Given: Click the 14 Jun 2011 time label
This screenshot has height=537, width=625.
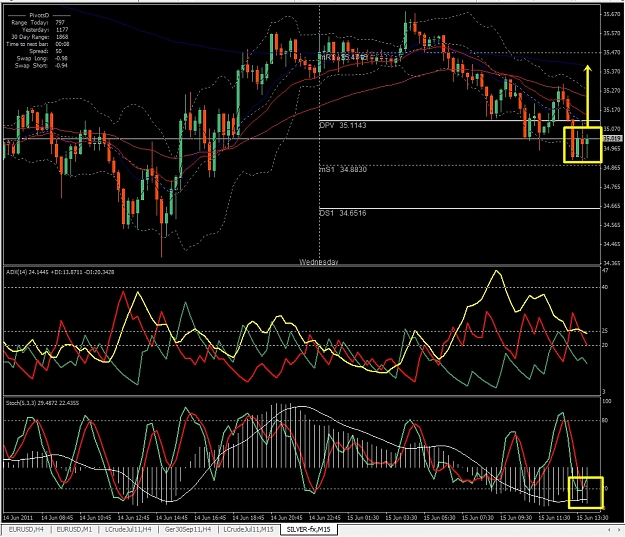Looking at the screenshot, I should 18,517.
